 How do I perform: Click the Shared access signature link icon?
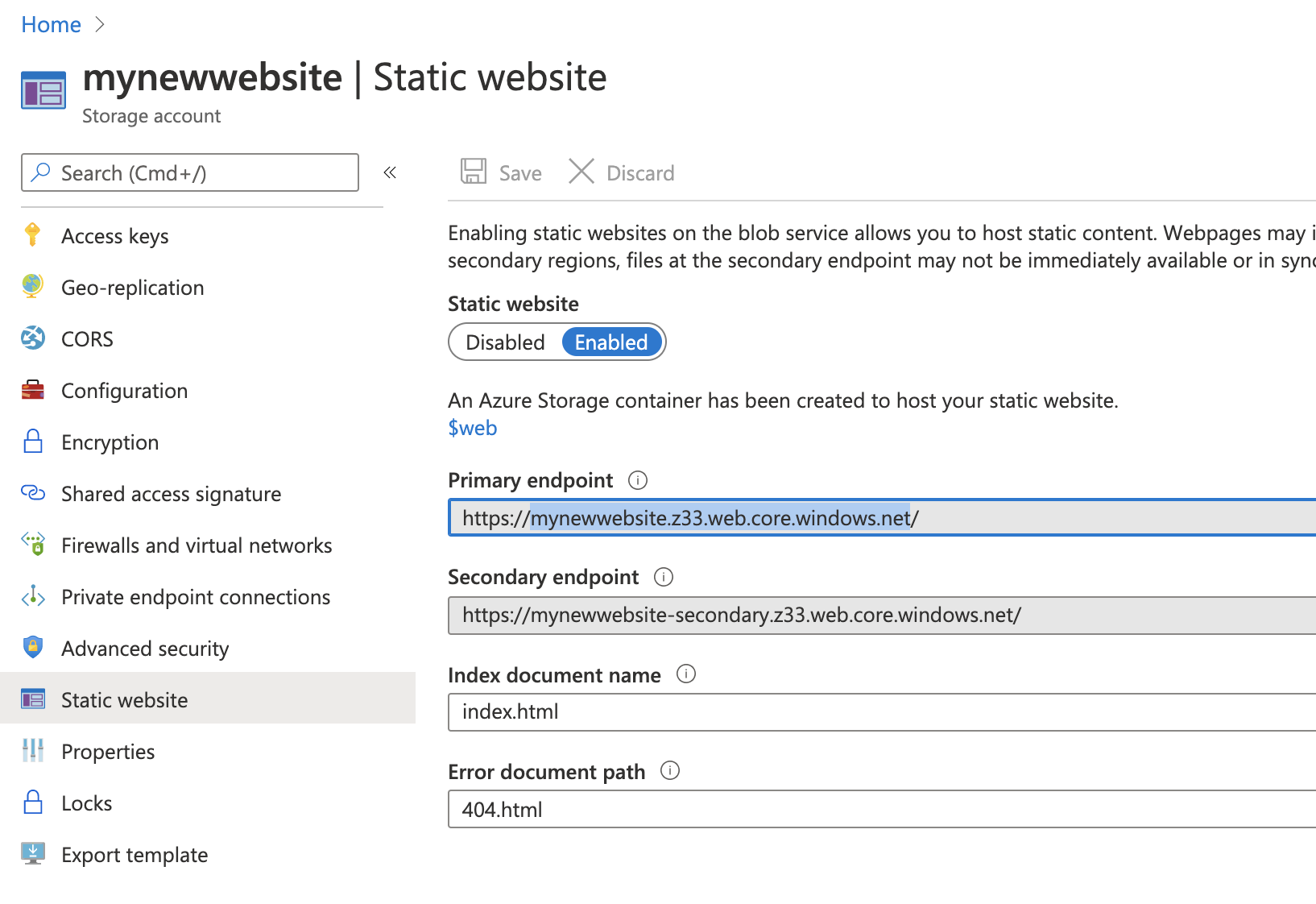click(33, 492)
